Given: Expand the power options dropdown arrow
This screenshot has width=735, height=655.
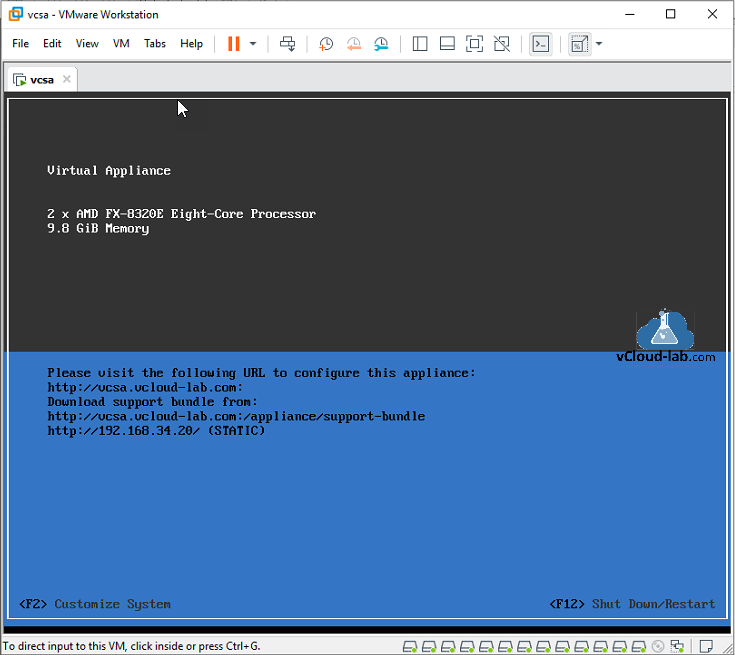Looking at the screenshot, I should [x=253, y=44].
